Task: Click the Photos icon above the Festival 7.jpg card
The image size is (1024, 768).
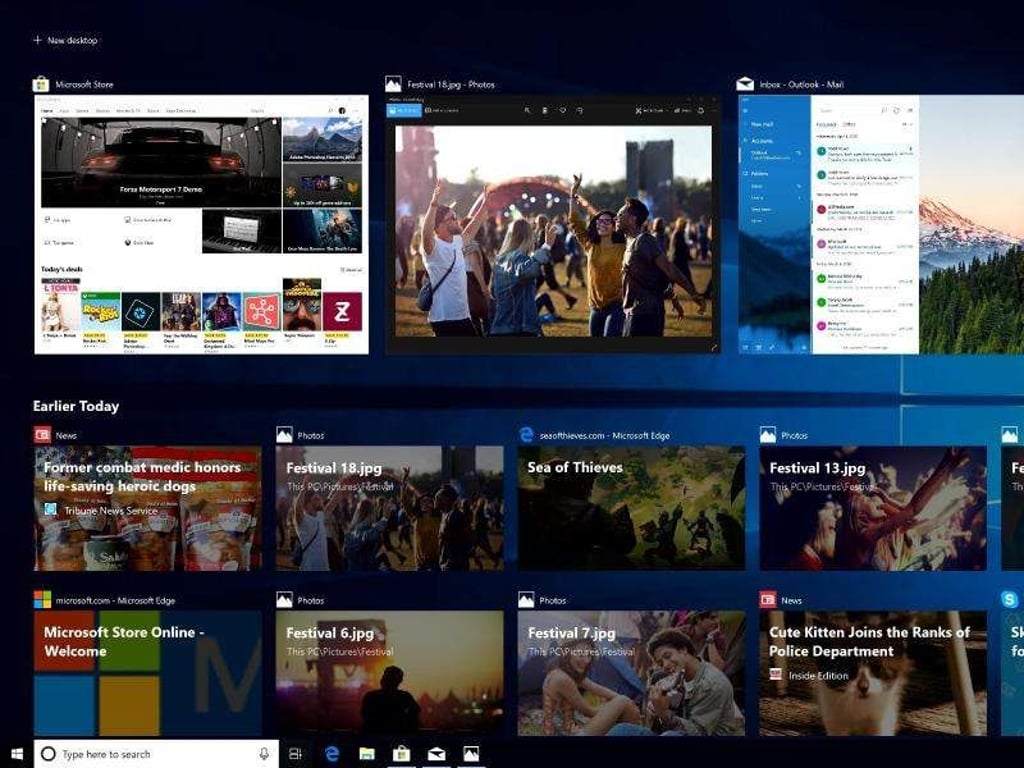Action: pos(526,600)
